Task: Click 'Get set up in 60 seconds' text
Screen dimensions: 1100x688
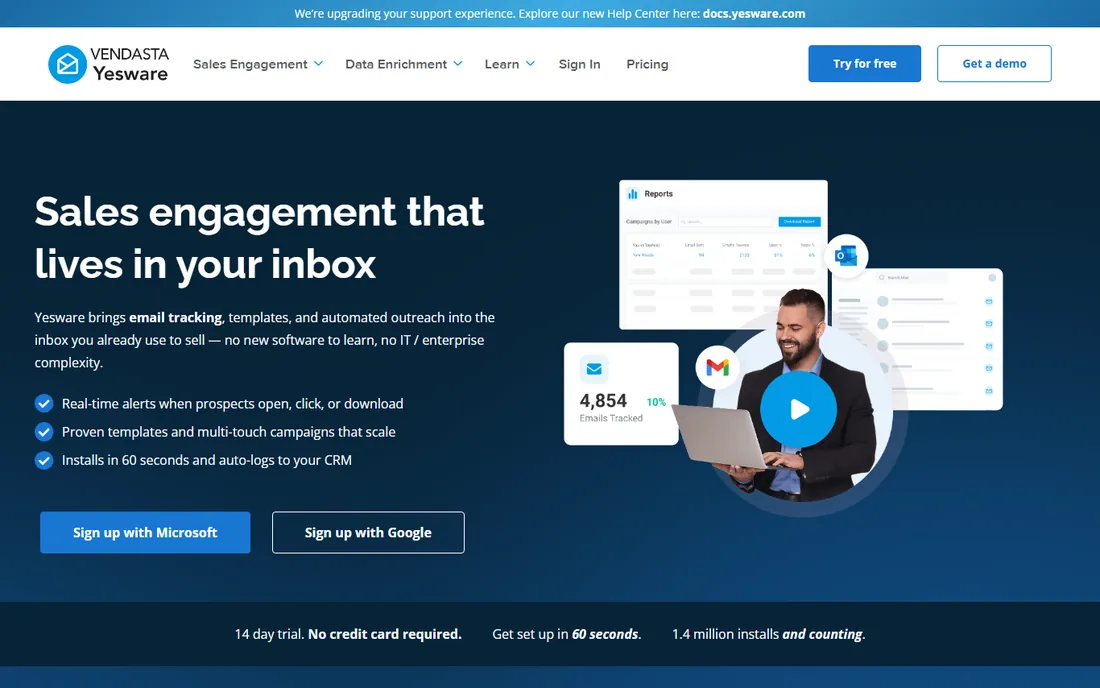Action: tap(567, 634)
